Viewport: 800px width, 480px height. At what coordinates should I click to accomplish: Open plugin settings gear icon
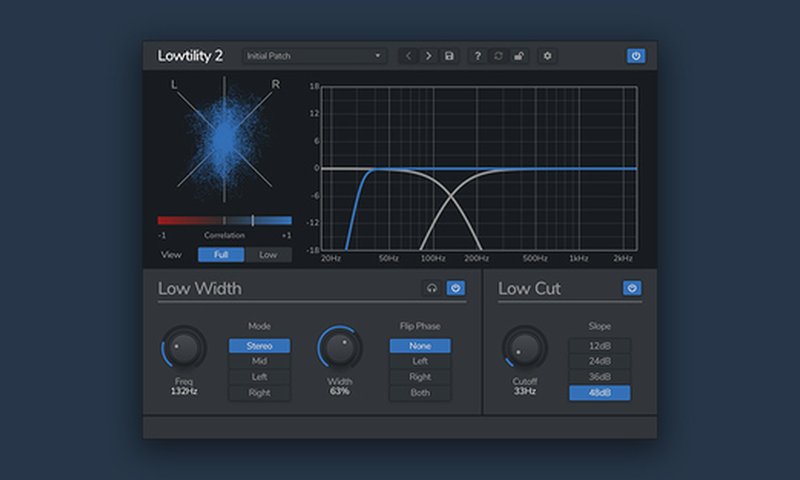[x=547, y=56]
